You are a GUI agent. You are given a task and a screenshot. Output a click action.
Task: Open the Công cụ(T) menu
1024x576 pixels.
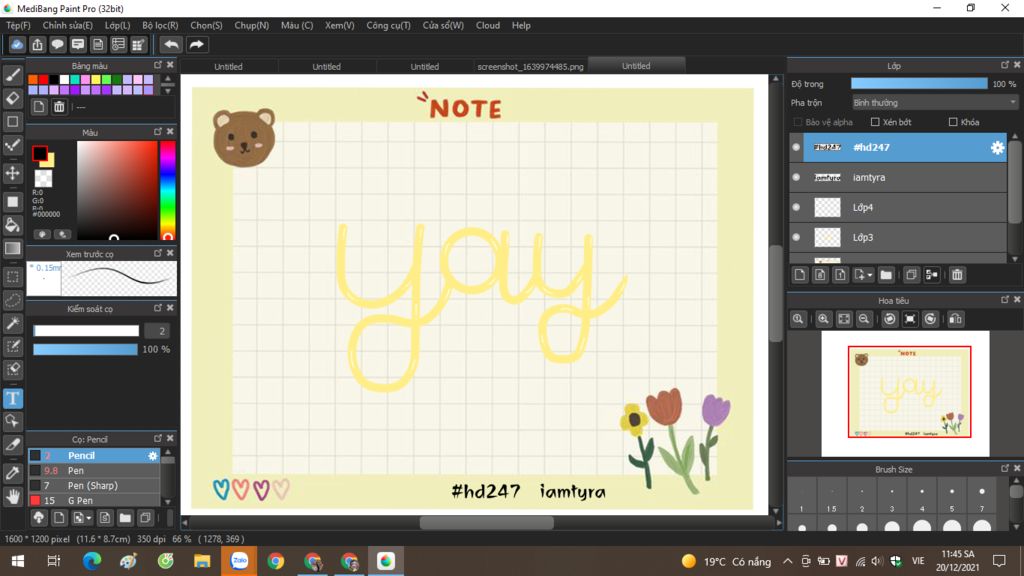(389, 25)
